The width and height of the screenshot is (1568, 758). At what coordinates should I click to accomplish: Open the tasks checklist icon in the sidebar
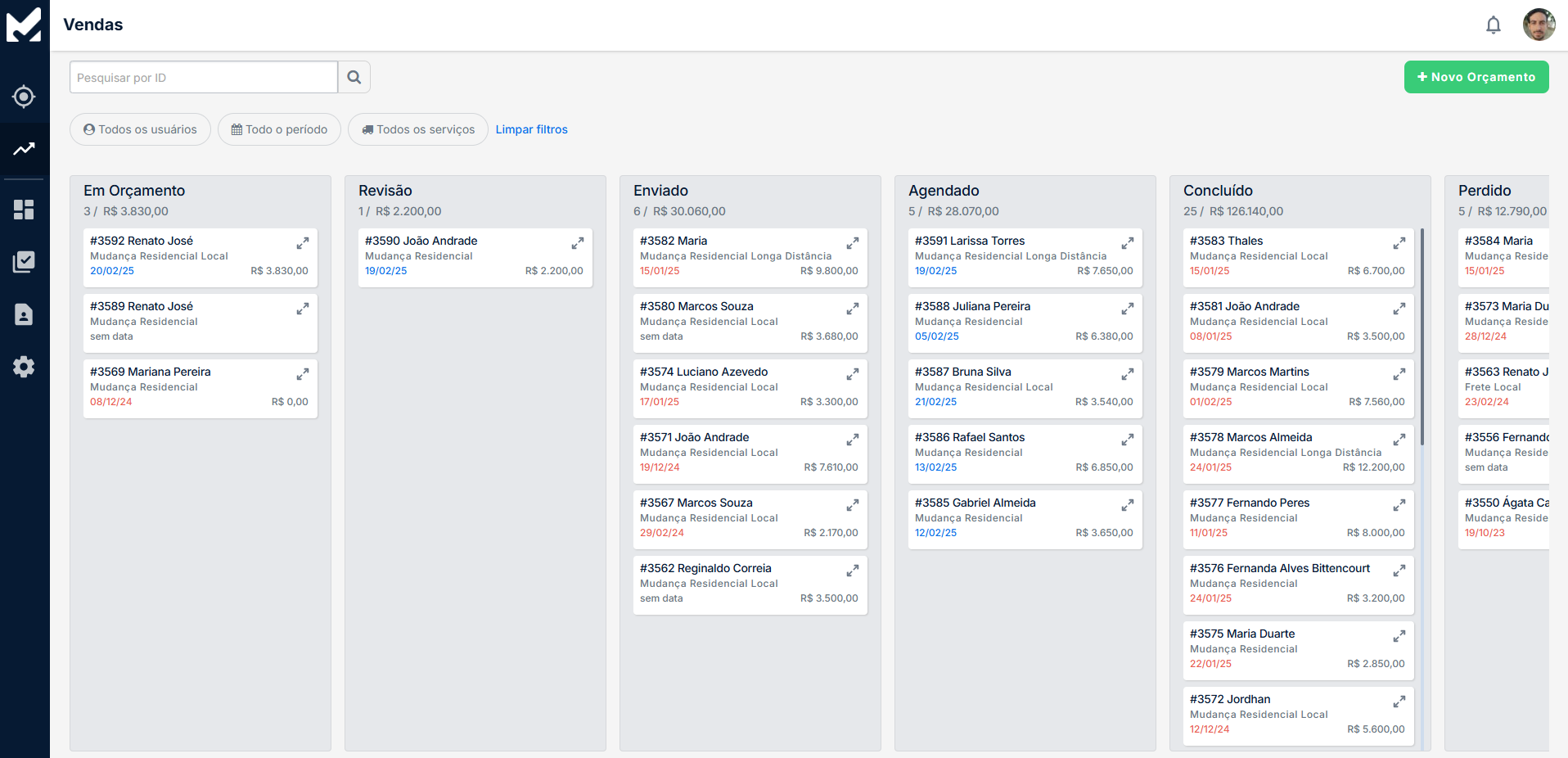[24, 261]
